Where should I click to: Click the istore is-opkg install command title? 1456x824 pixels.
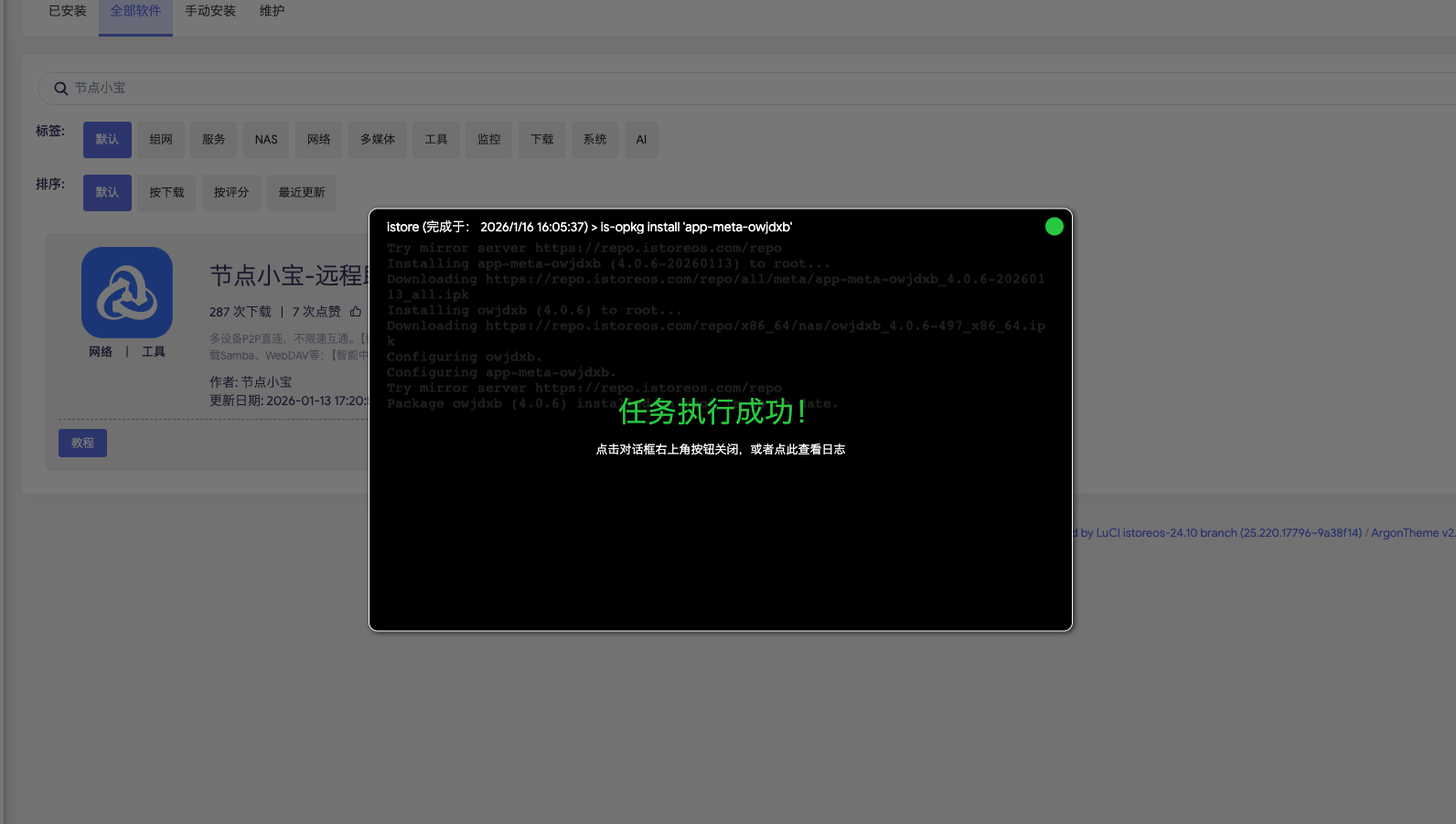click(589, 227)
